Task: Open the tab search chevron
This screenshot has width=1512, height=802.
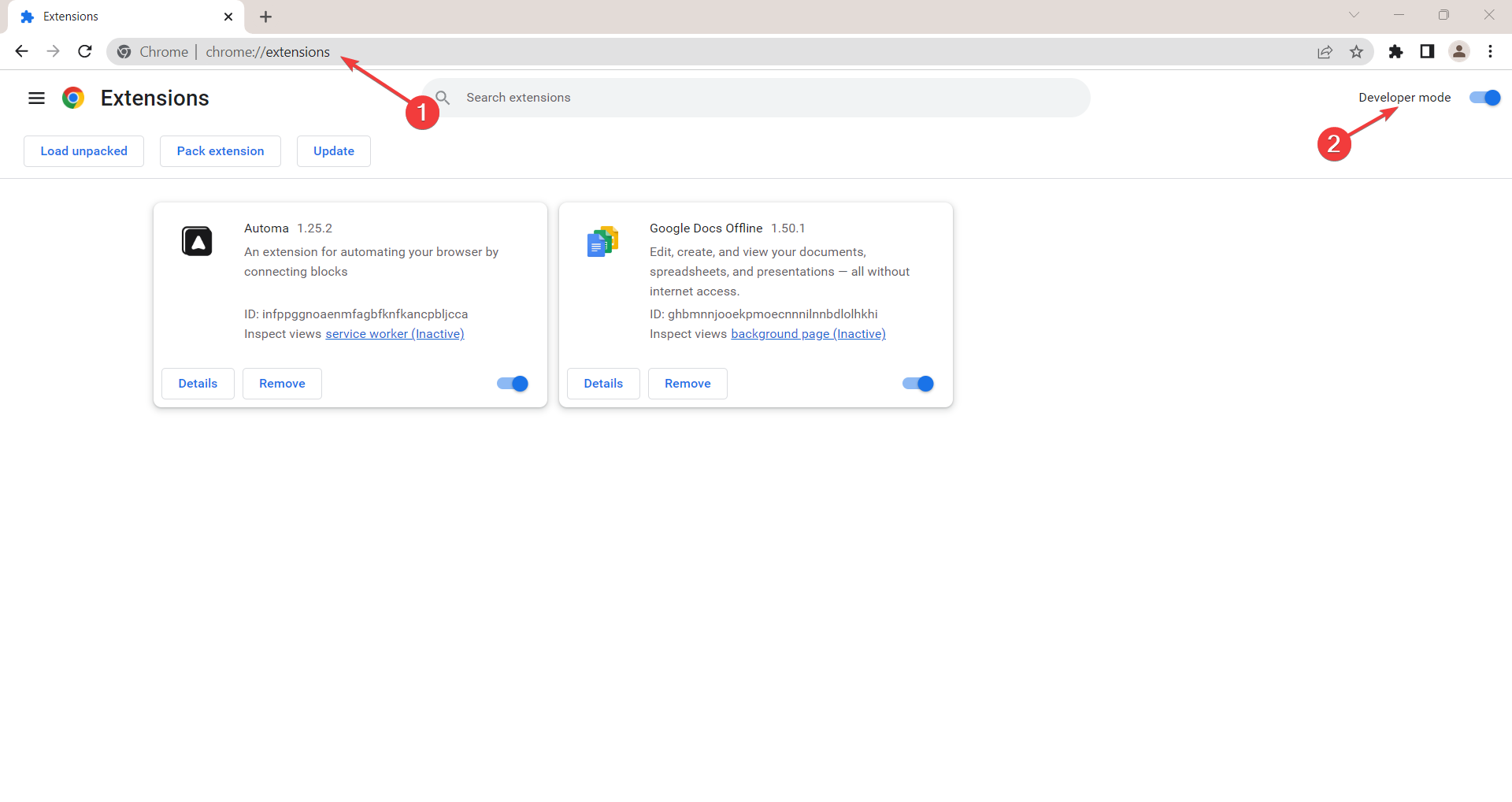Action: (x=1354, y=15)
